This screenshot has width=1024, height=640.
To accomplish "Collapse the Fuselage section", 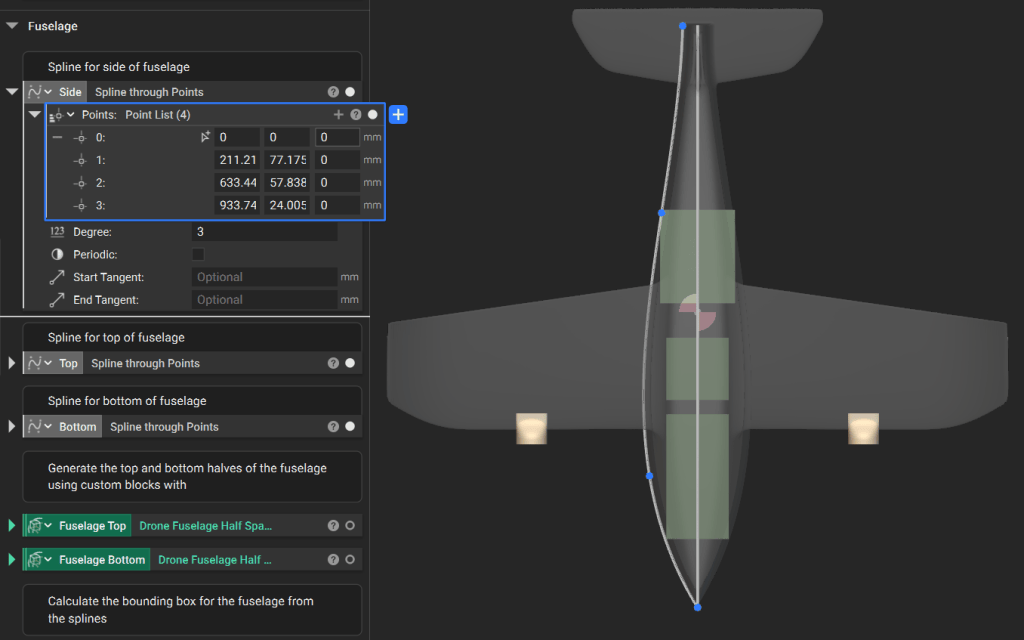I will pos(12,26).
